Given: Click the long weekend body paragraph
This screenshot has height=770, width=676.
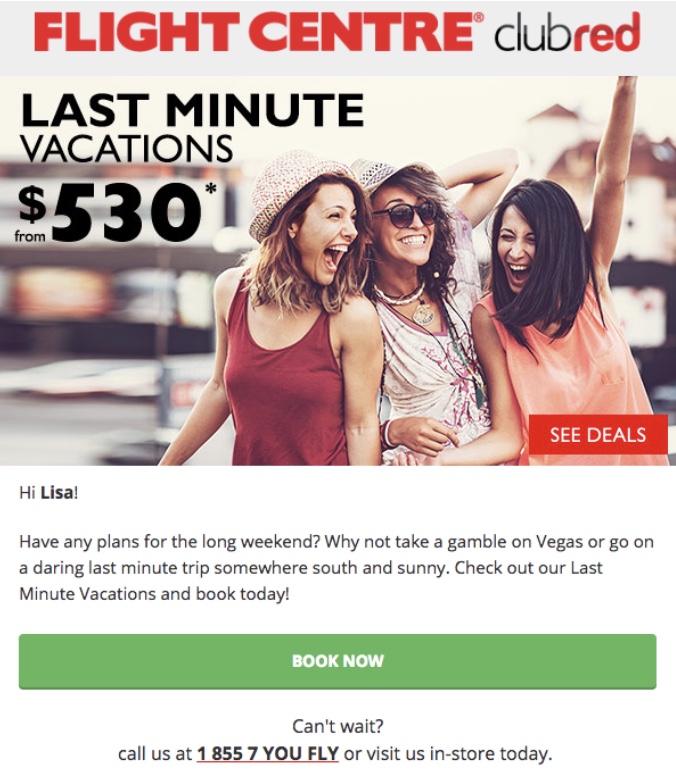Looking at the screenshot, I should tap(336, 568).
